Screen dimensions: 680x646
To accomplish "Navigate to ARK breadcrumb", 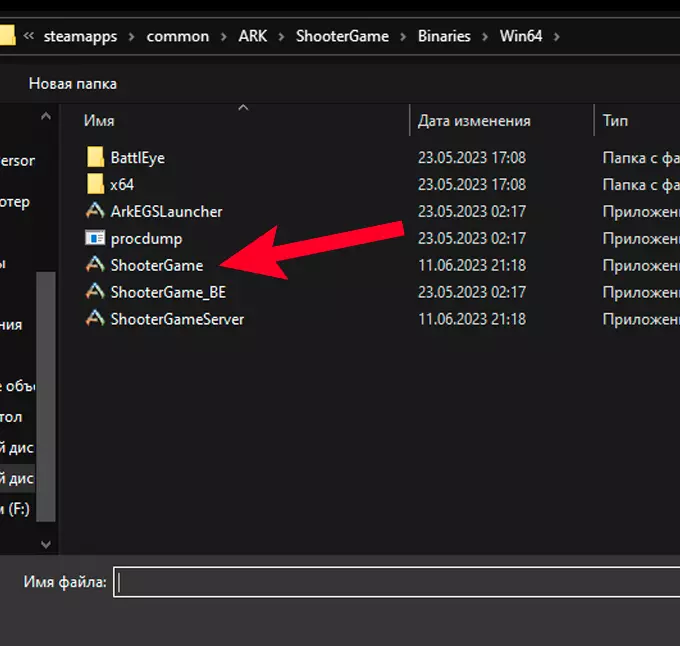I will (252, 36).
